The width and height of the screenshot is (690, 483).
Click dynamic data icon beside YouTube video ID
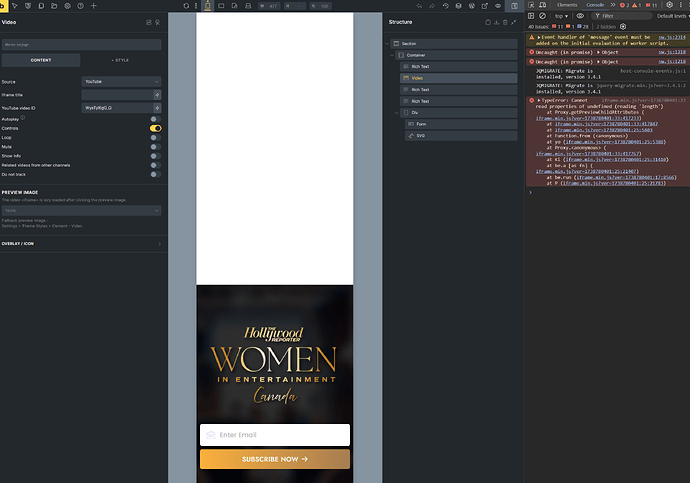pyautogui.click(x=157, y=108)
